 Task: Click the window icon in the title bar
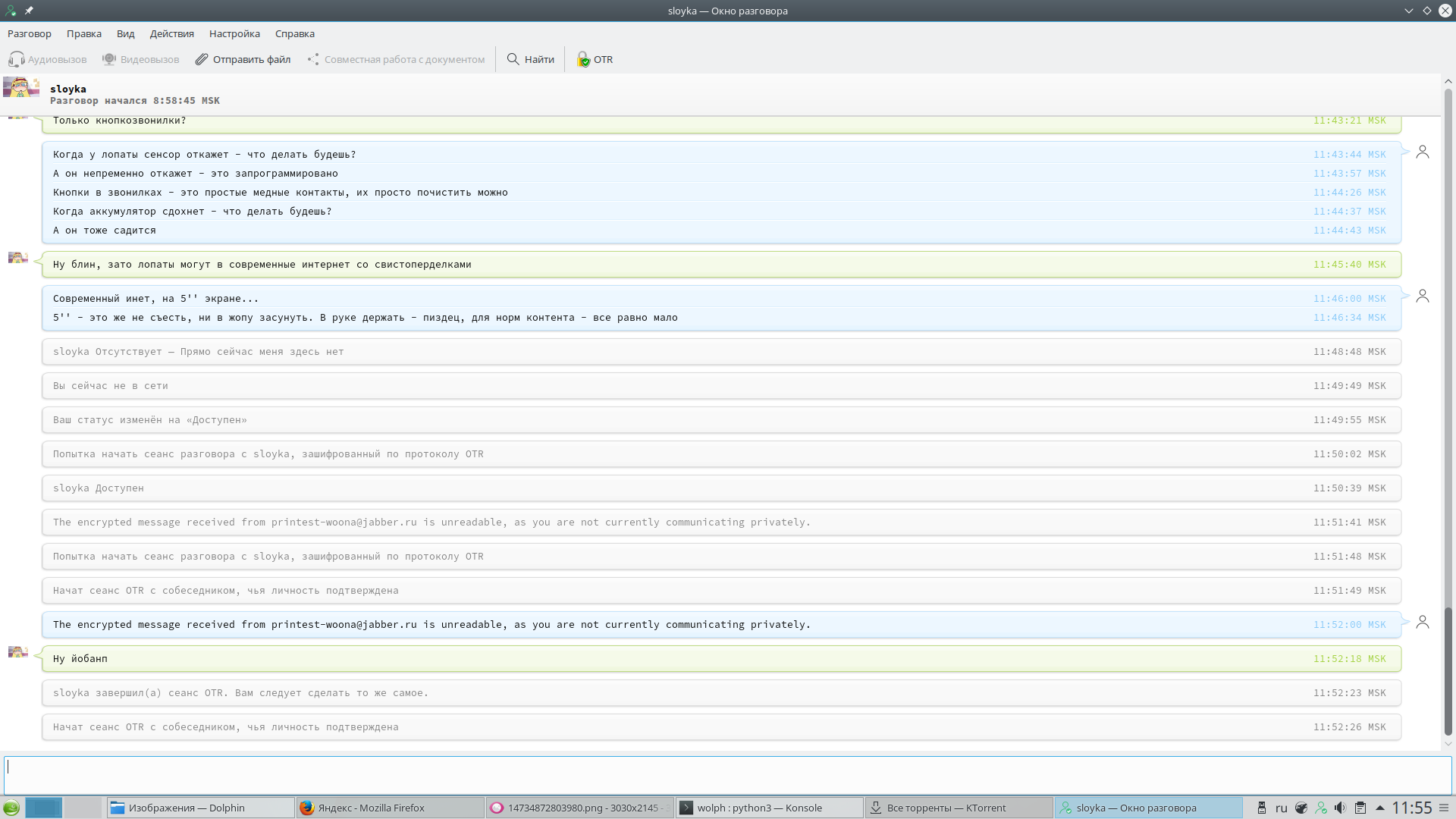tap(11, 11)
